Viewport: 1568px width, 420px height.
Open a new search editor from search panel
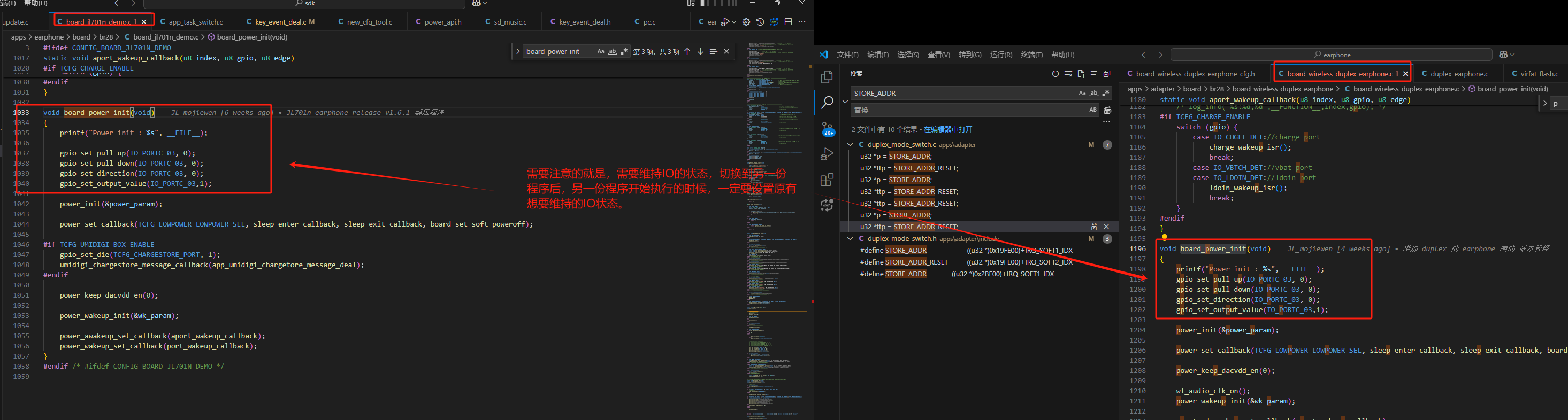click(1081, 74)
